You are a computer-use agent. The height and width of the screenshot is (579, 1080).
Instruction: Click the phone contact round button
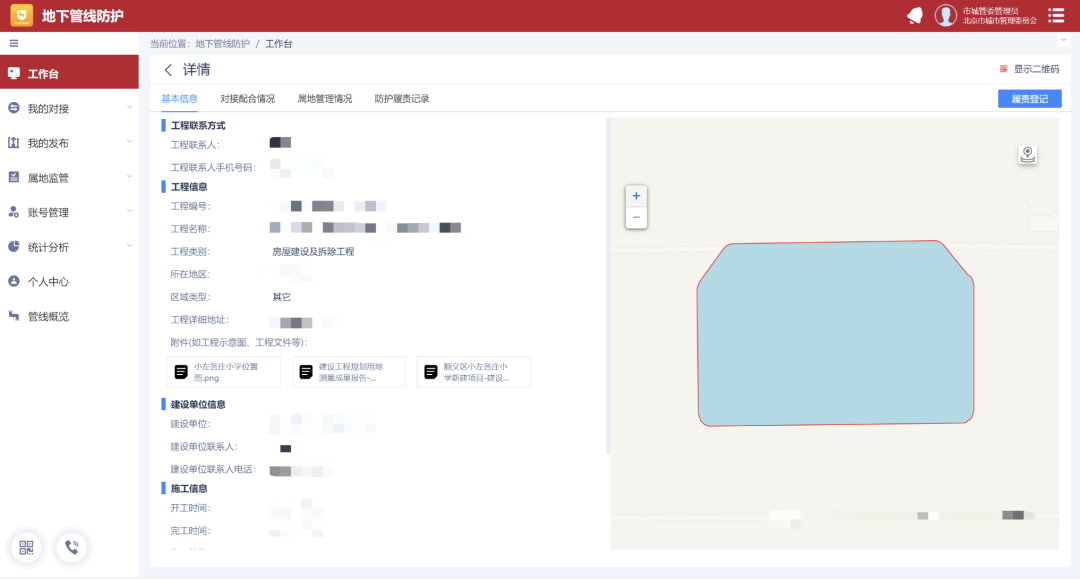pyautogui.click(x=72, y=547)
